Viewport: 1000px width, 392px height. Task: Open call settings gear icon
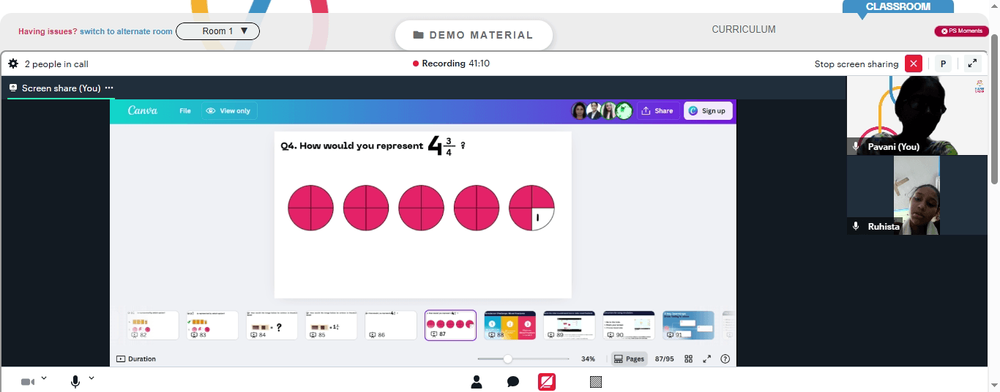click(13, 64)
